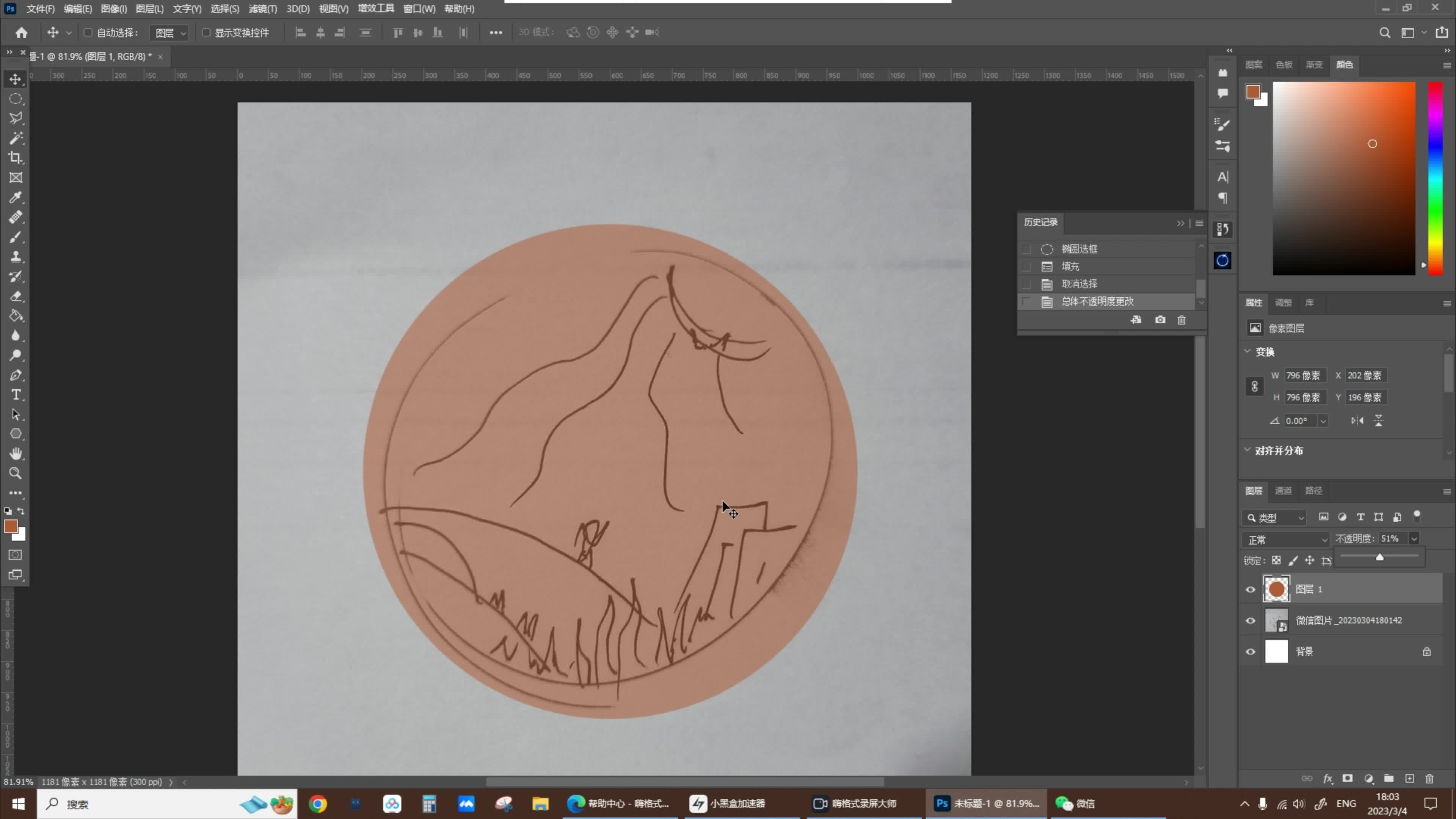Hide the 图层 1 layer visibility

point(1250,589)
